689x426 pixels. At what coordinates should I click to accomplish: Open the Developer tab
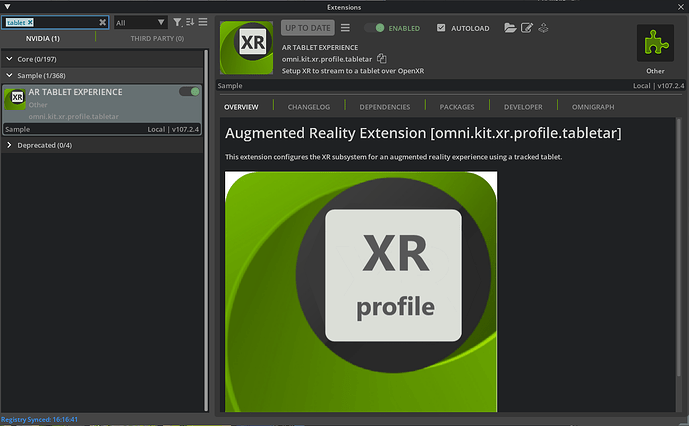click(523, 107)
